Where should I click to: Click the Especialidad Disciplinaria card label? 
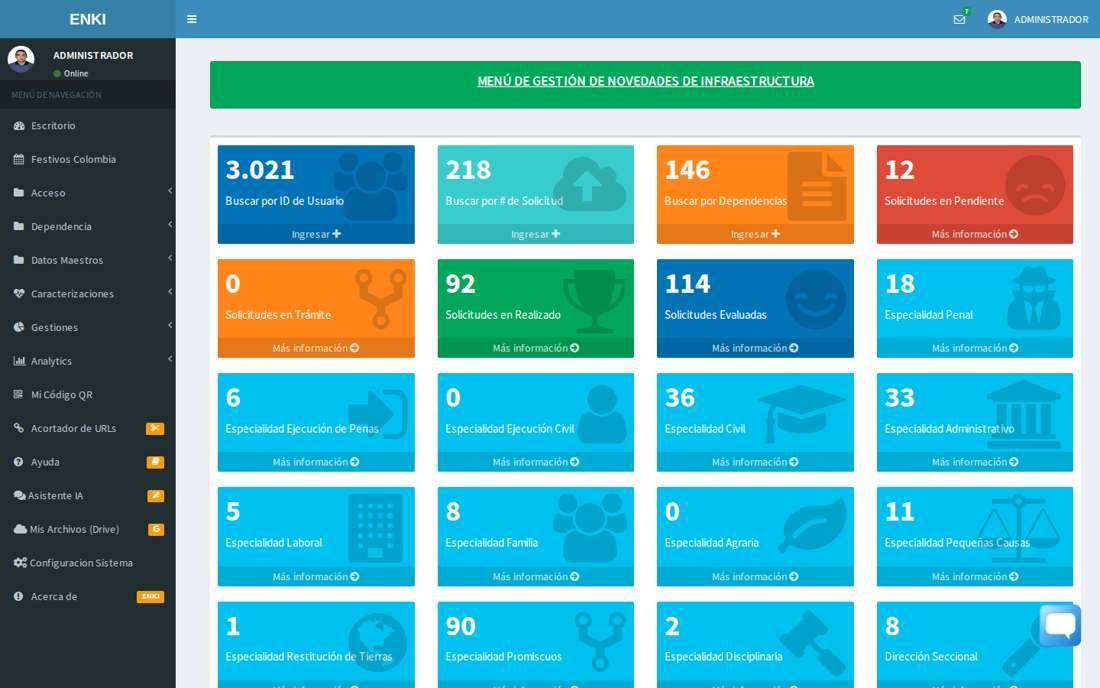723,656
